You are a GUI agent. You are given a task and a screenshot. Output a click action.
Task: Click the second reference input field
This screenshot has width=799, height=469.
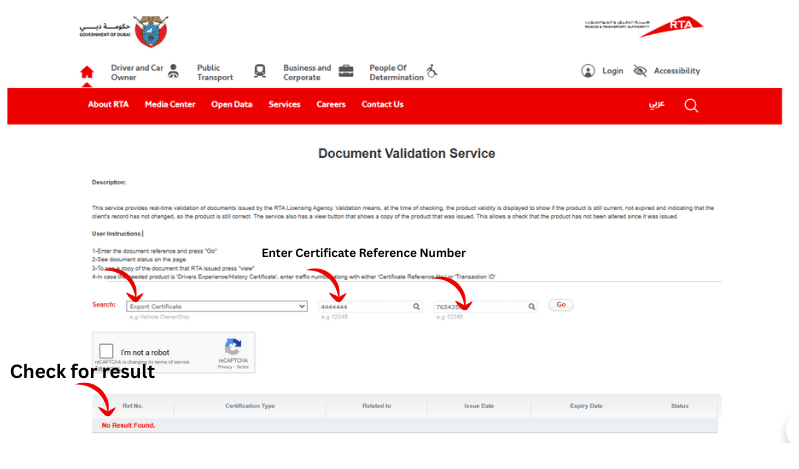pyautogui.click(x=486, y=306)
